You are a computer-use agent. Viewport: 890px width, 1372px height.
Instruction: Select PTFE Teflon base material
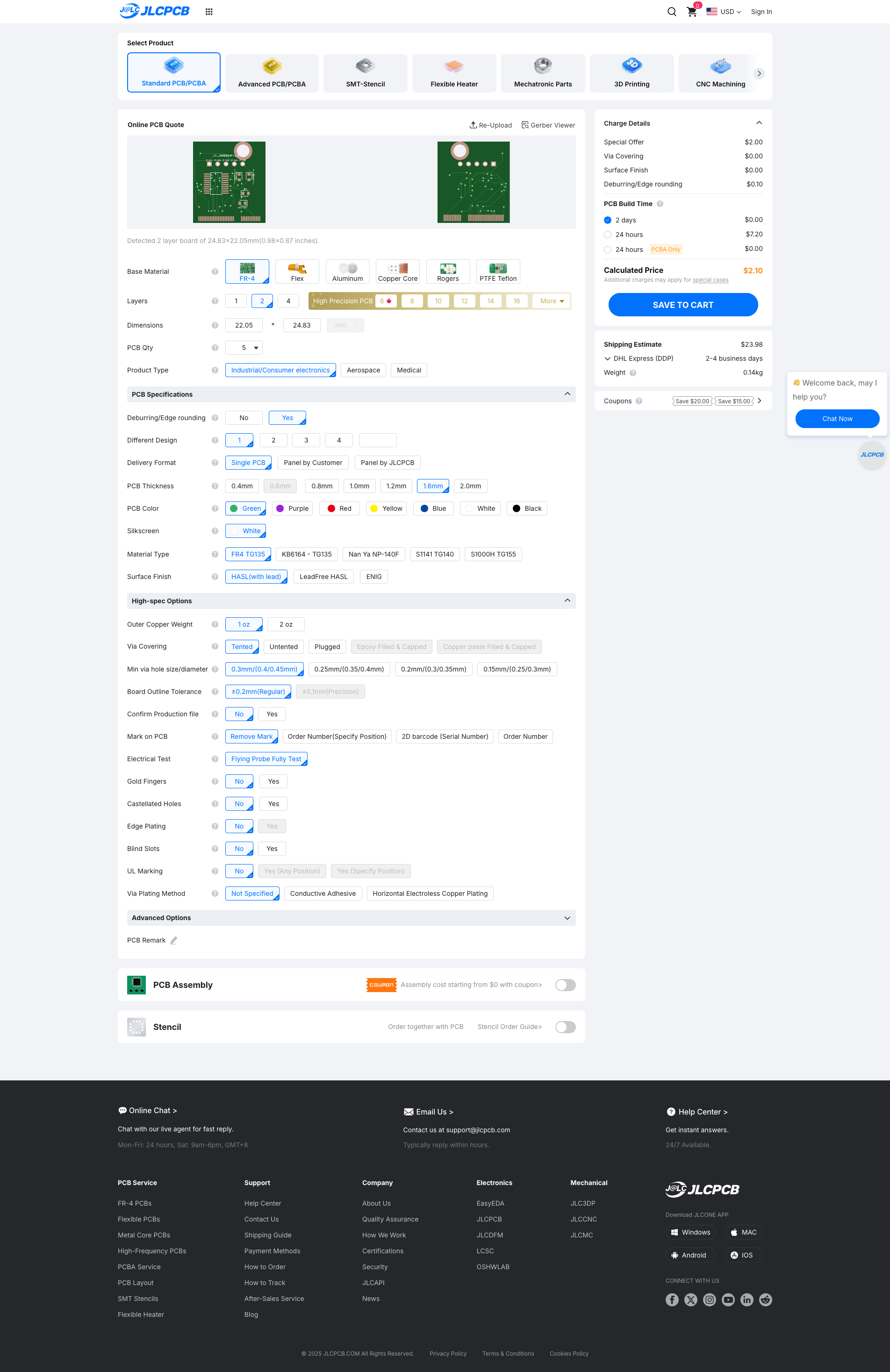point(498,272)
